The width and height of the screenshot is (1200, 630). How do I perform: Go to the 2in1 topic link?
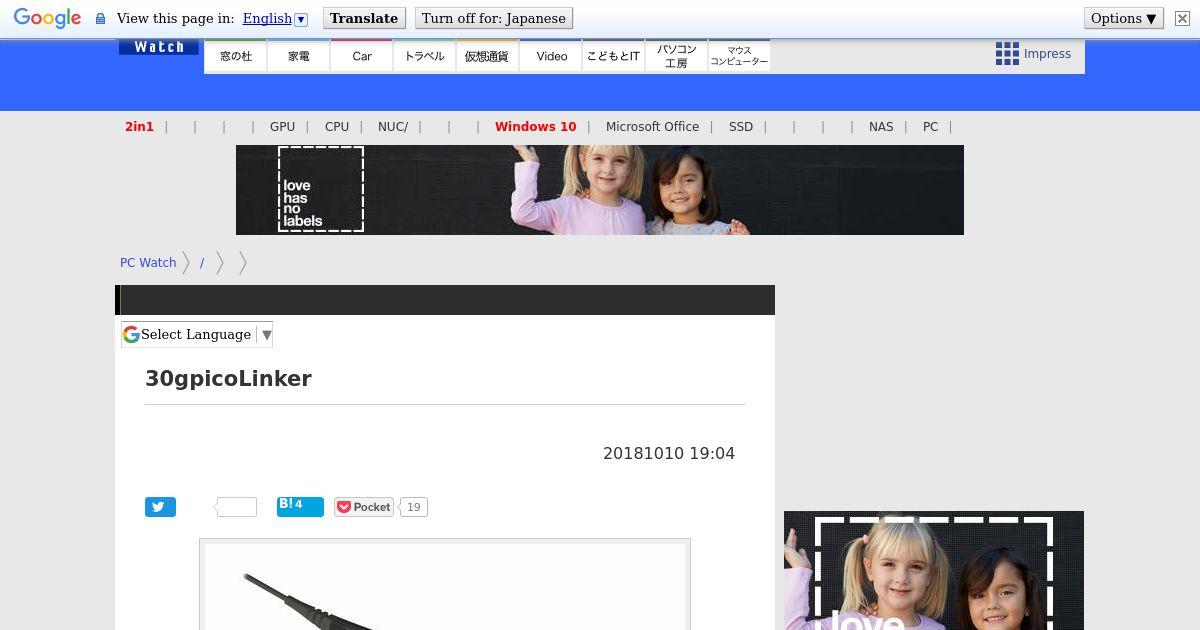[139, 127]
